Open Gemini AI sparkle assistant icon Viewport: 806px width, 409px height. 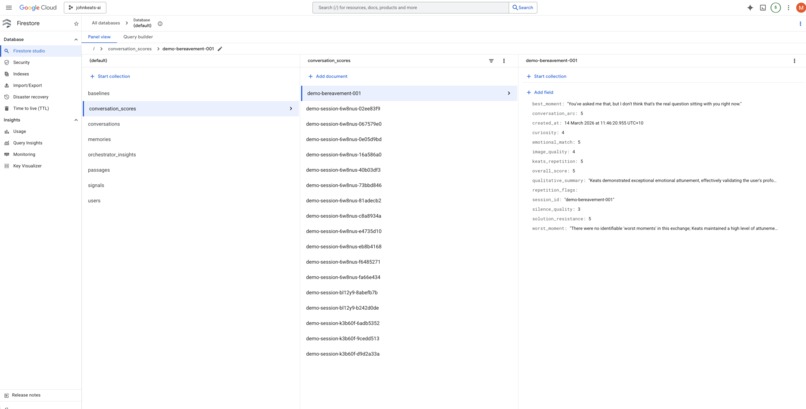(x=750, y=8)
